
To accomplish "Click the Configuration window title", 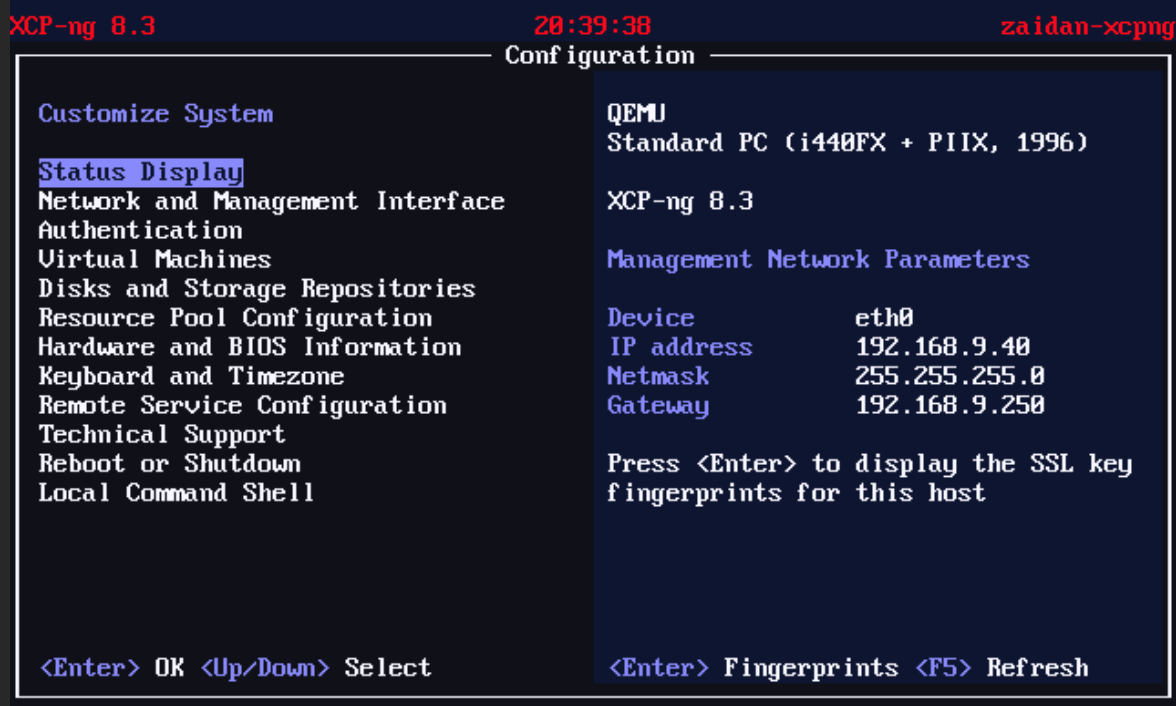I will tap(600, 56).
